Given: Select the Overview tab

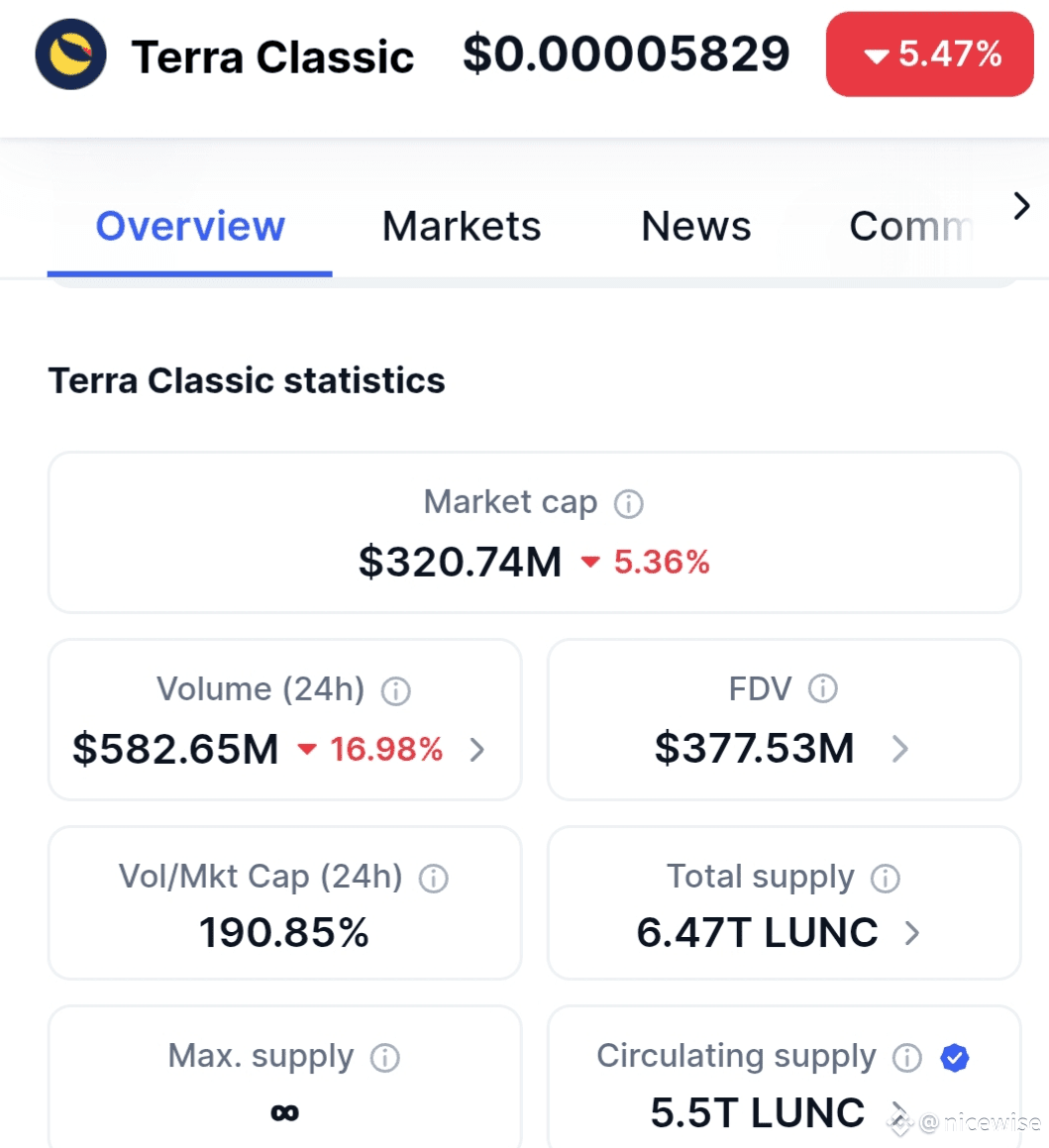Looking at the screenshot, I should click(190, 227).
